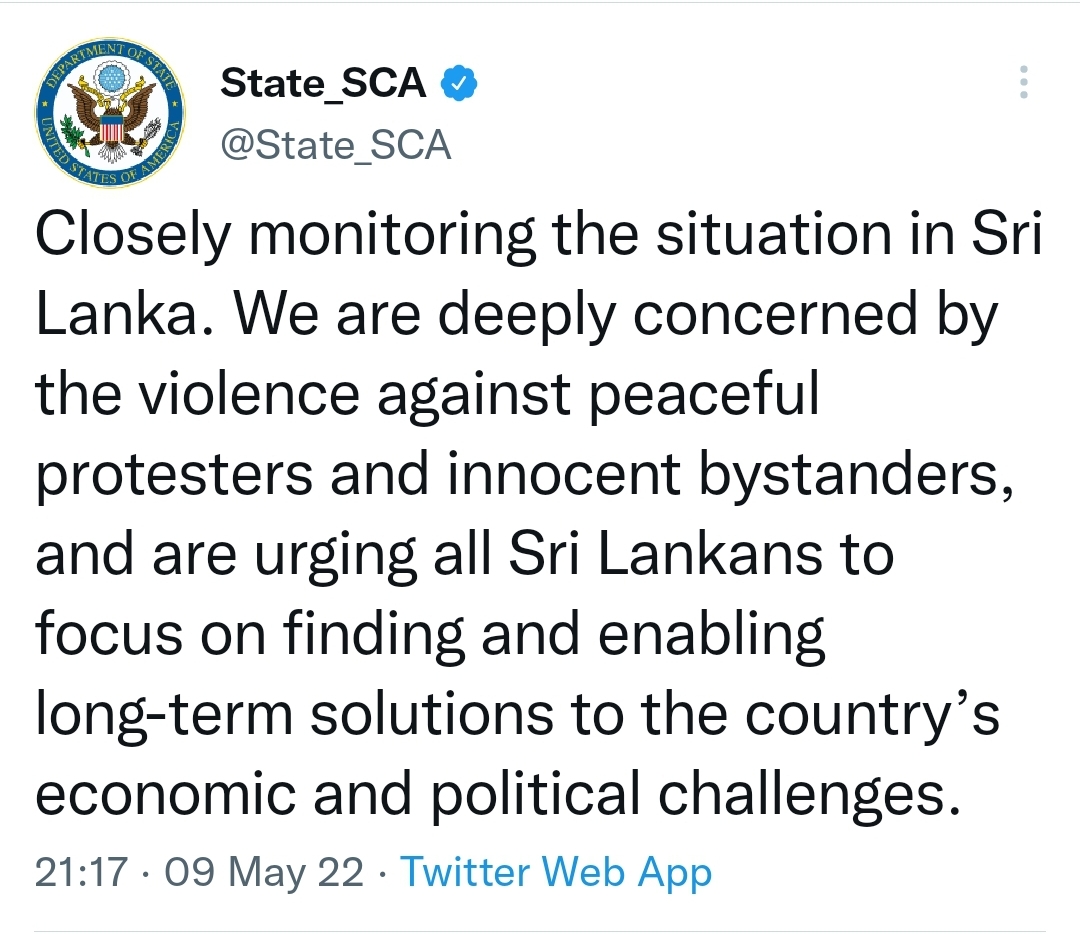Open the State_SCA bold display name
Viewport: 1080px width, 934px height.
pos(323,83)
